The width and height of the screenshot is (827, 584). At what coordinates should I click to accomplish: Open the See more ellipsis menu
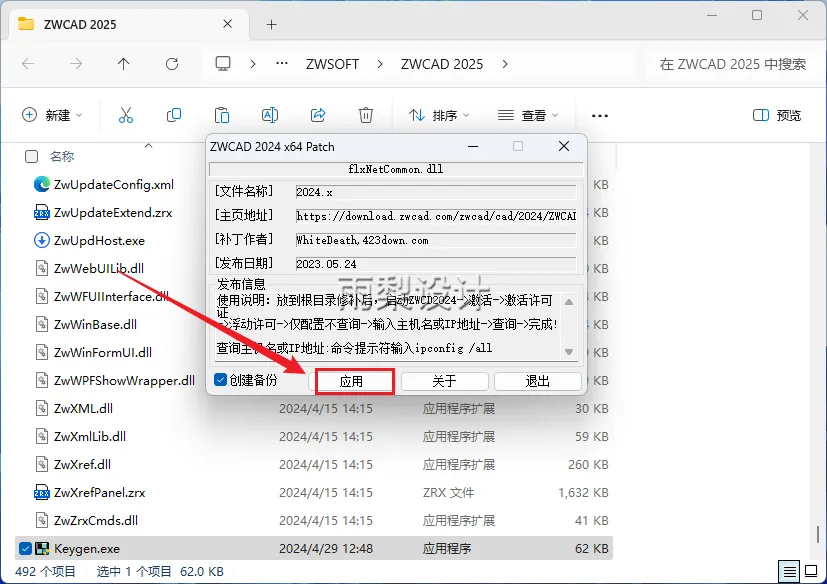pyautogui.click(x=600, y=116)
